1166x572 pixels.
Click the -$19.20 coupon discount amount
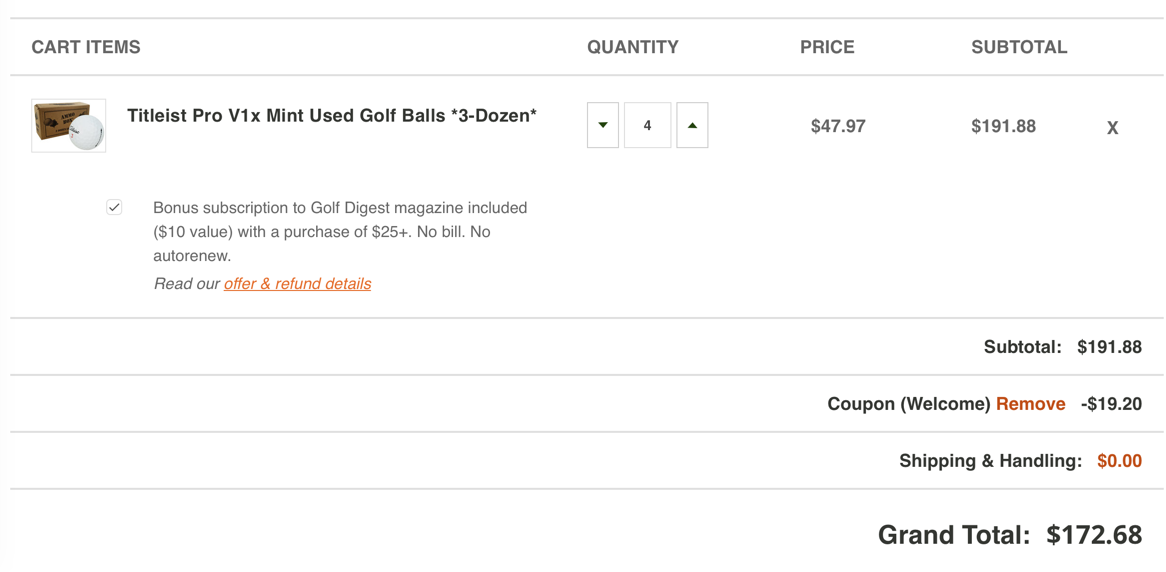[x=1111, y=404]
